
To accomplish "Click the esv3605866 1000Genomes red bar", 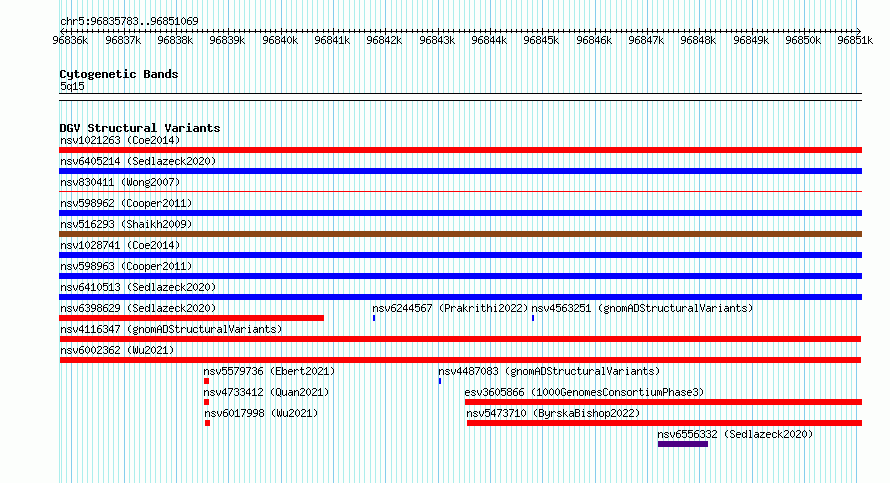I will pos(664,402).
